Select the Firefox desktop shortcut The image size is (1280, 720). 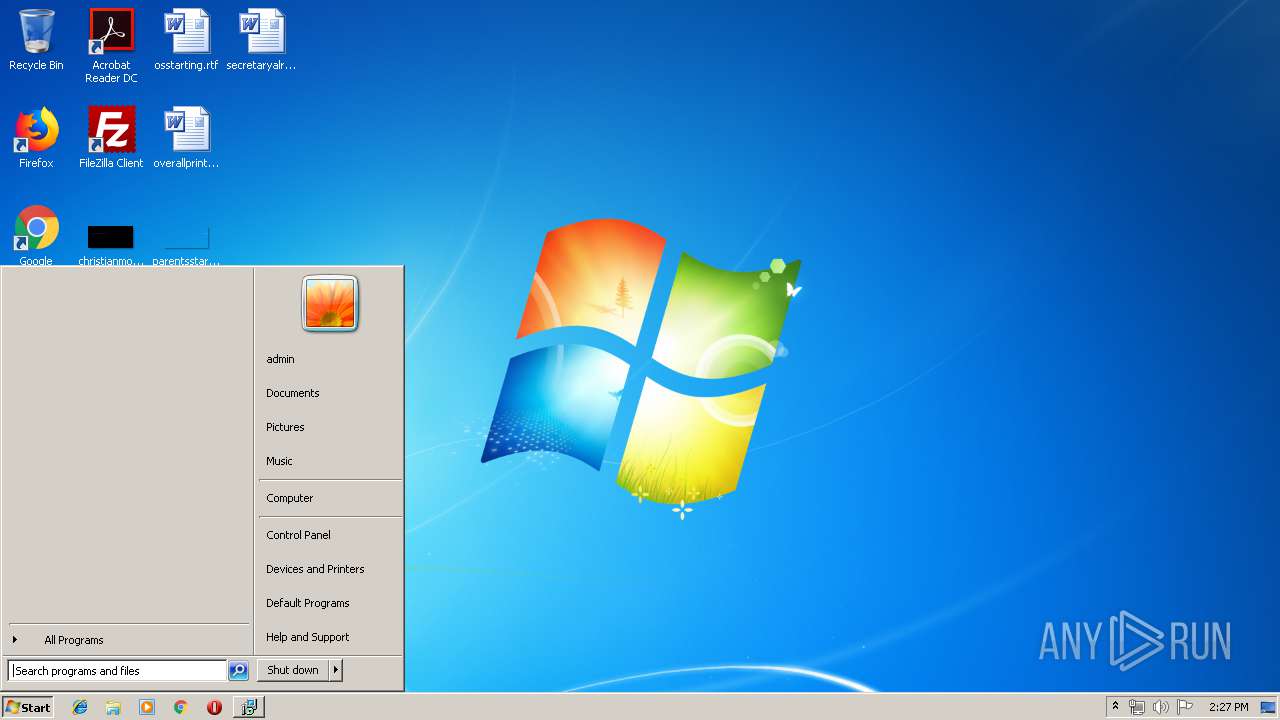click(x=36, y=138)
